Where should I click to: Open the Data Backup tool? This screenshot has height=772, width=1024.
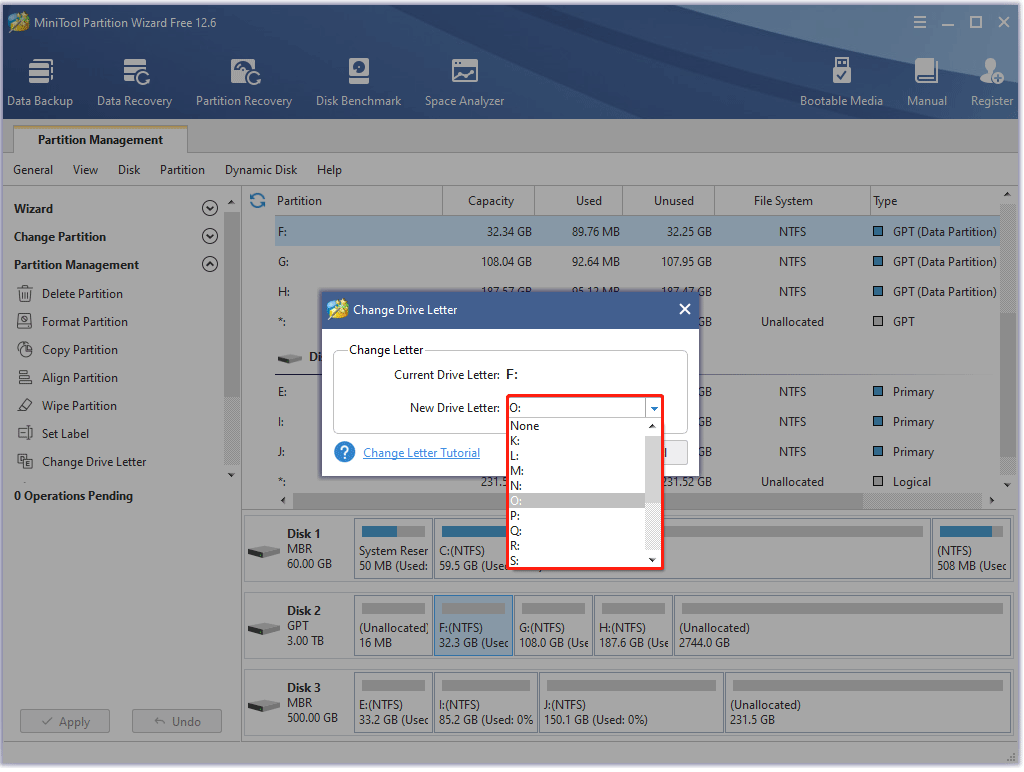click(x=40, y=80)
